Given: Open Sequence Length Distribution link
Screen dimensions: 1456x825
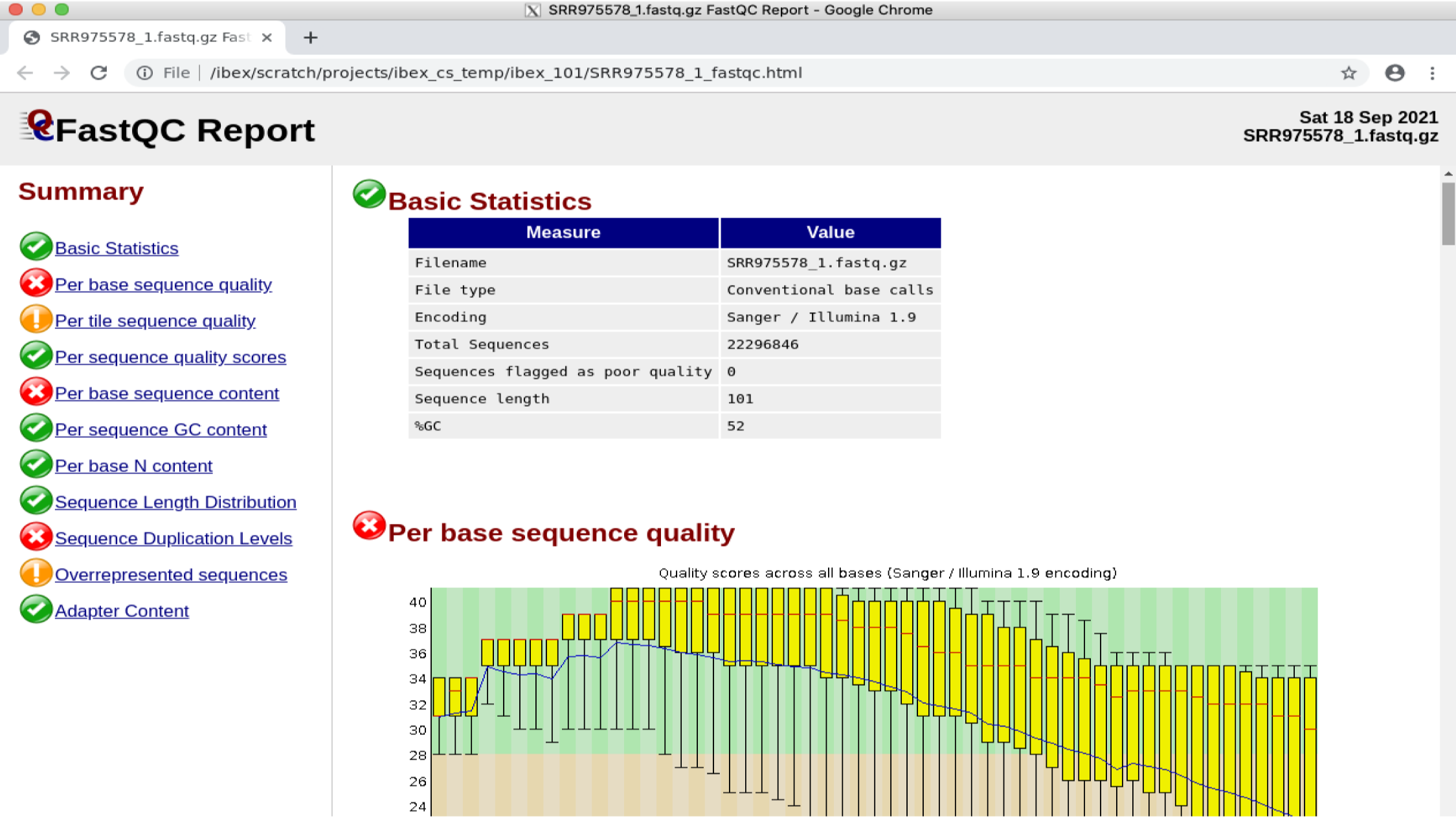Looking at the screenshot, I should click(x=175, y=502).
